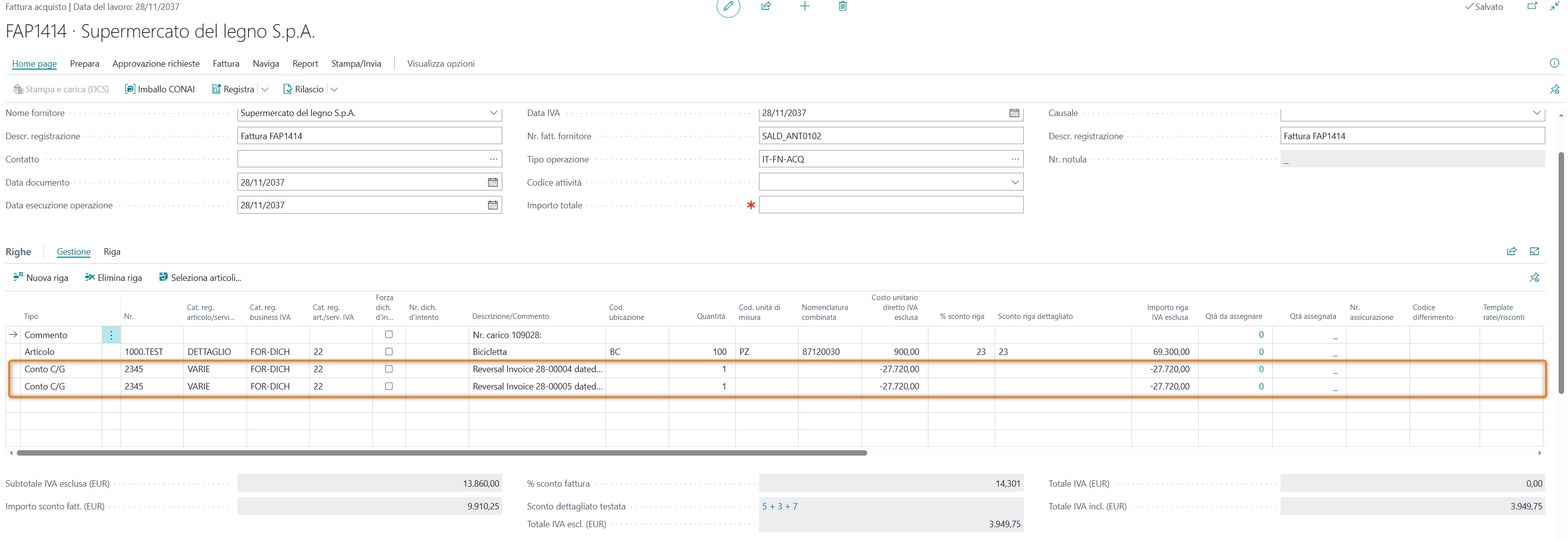Image resolution: width=1568 pixels, height=541 pixels.
Task: Open the Sconto dettagliato testata link
Action: 779,506
